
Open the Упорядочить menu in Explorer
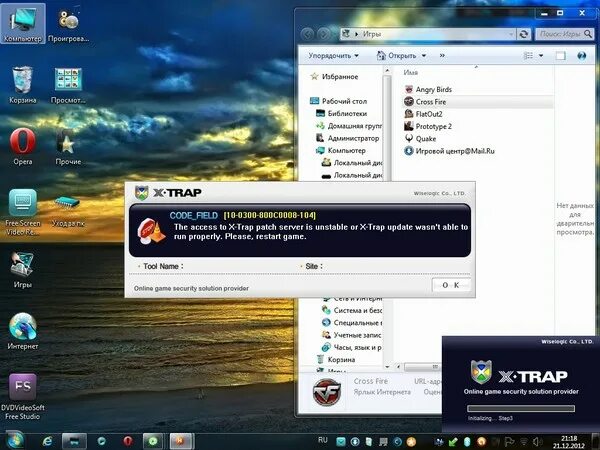click(x=334, y=55)
